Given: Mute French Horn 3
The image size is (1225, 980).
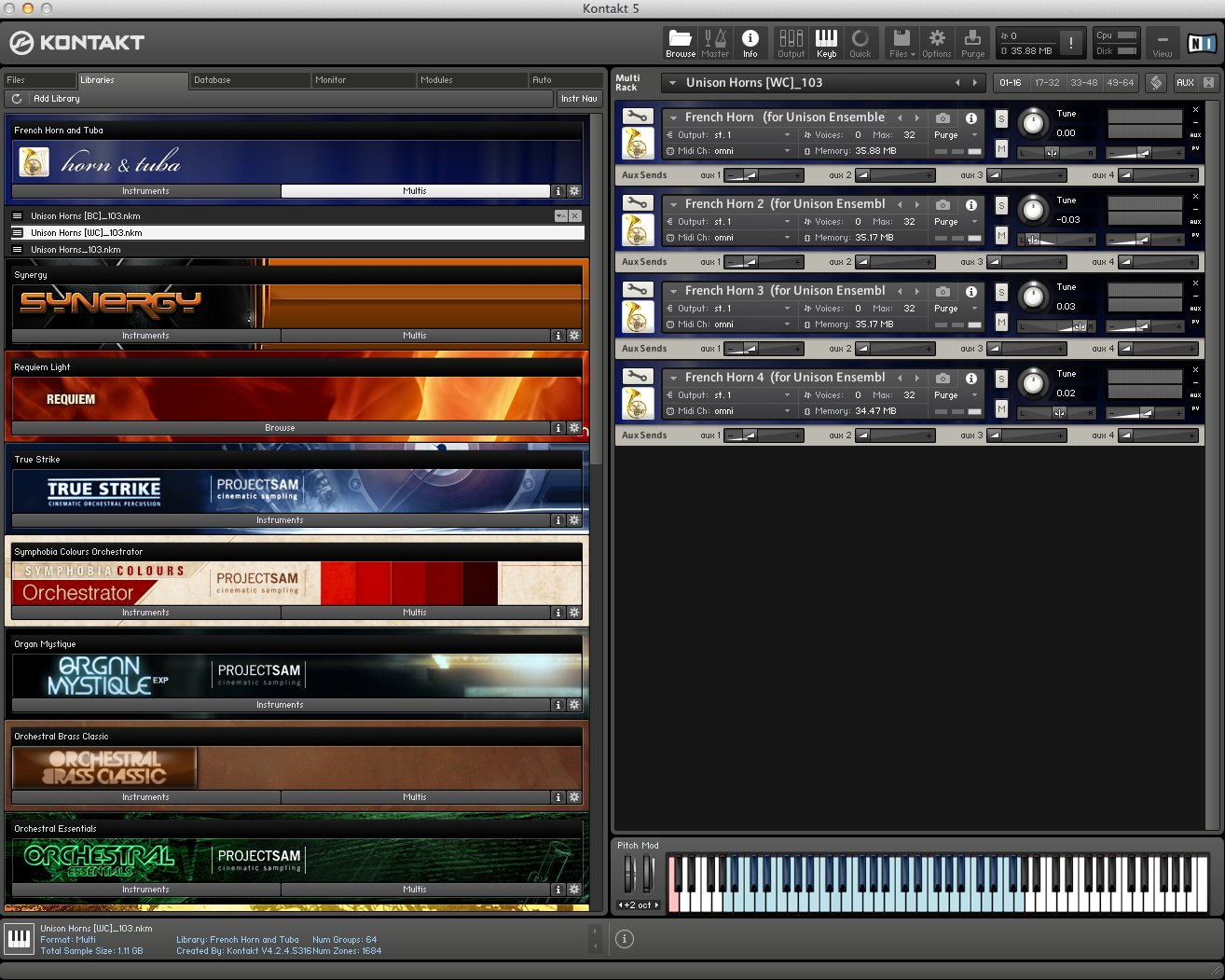Looking at the screenshot, I should tap(1001, 322).
